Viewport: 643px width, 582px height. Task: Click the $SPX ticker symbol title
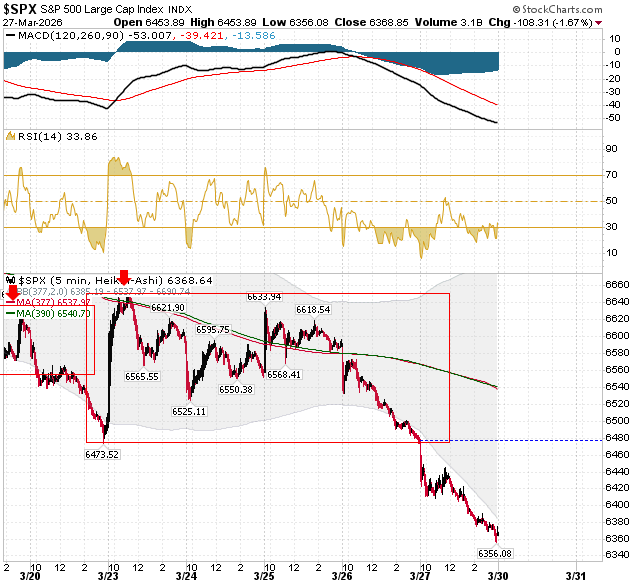pos(20,9)
